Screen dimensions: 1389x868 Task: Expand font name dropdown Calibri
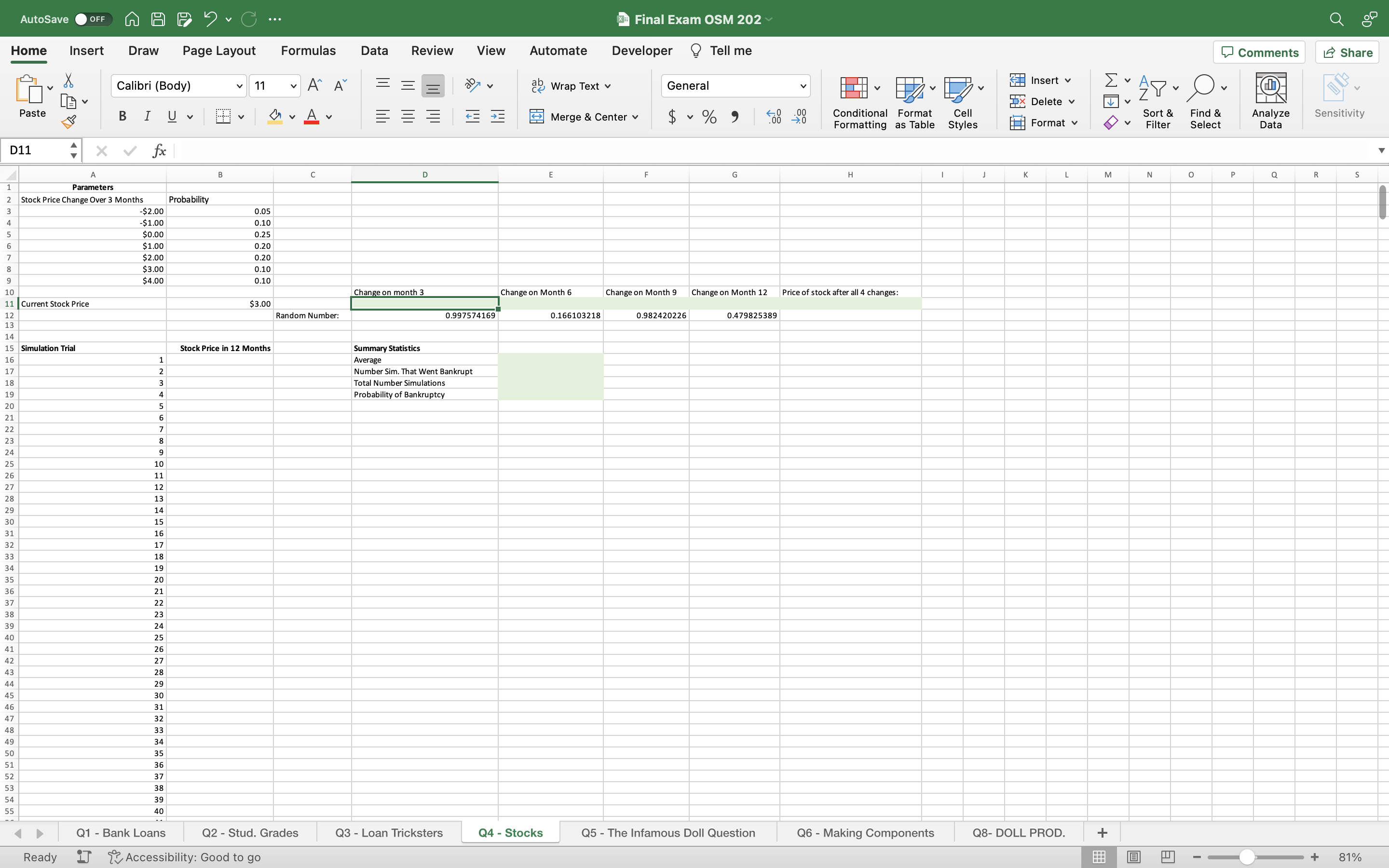tap(239, 86)
